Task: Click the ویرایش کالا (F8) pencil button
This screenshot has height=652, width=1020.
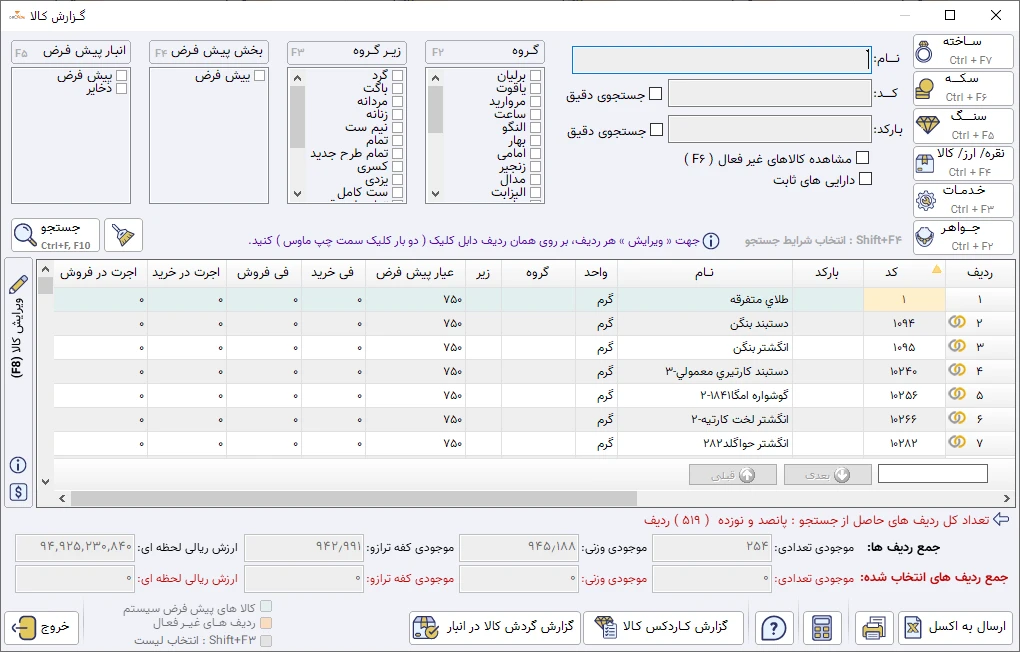Action: point(18,325)
